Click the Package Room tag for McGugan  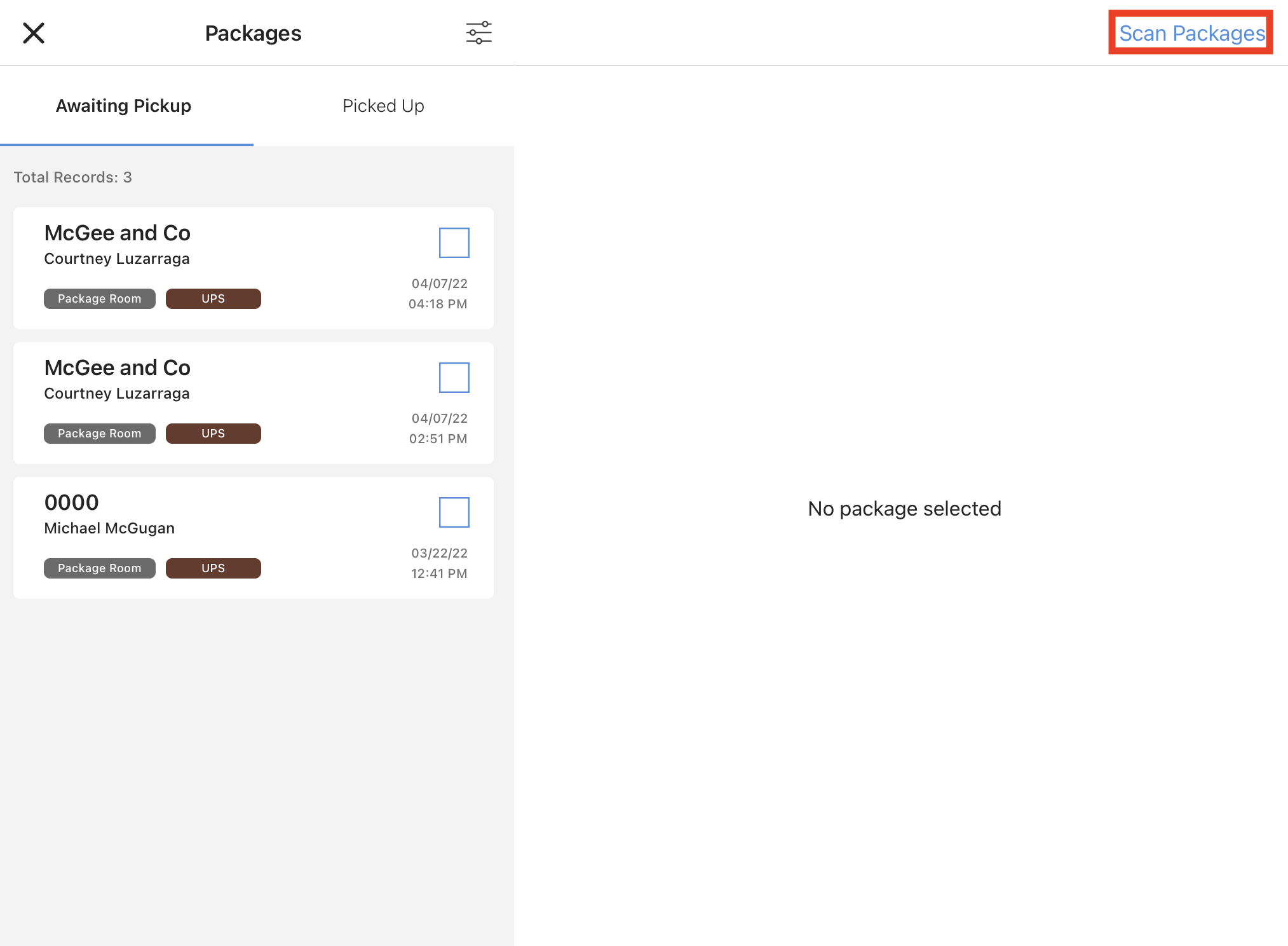click(x=99, y=568)
